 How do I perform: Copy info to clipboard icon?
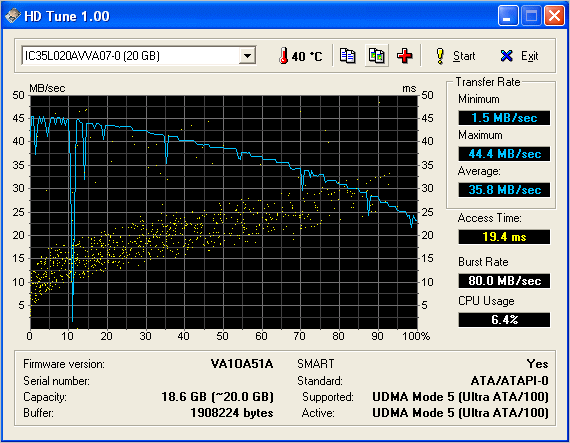tap(347, 56)
